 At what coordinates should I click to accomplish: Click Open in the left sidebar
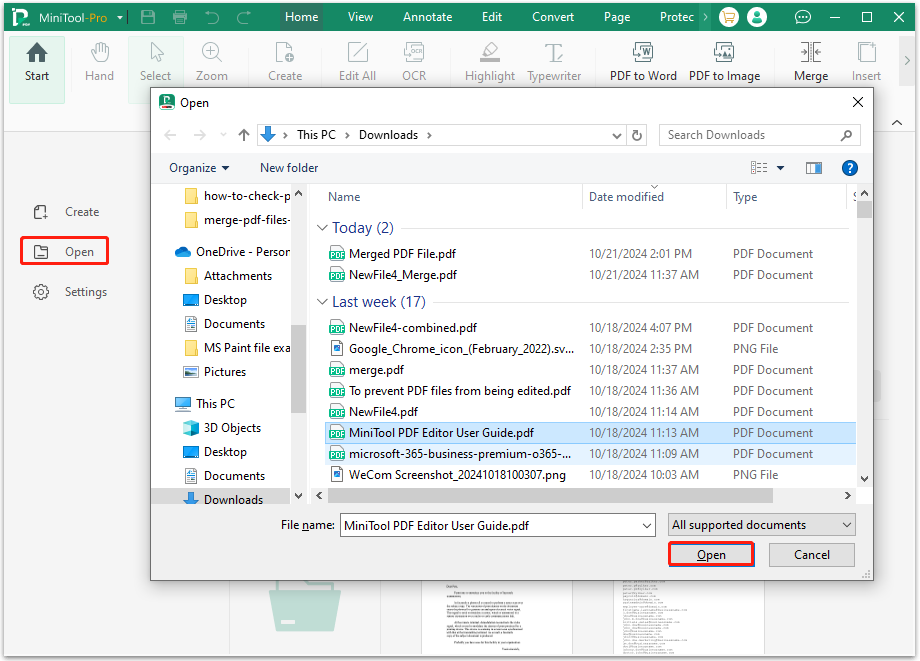pos(65,252)
